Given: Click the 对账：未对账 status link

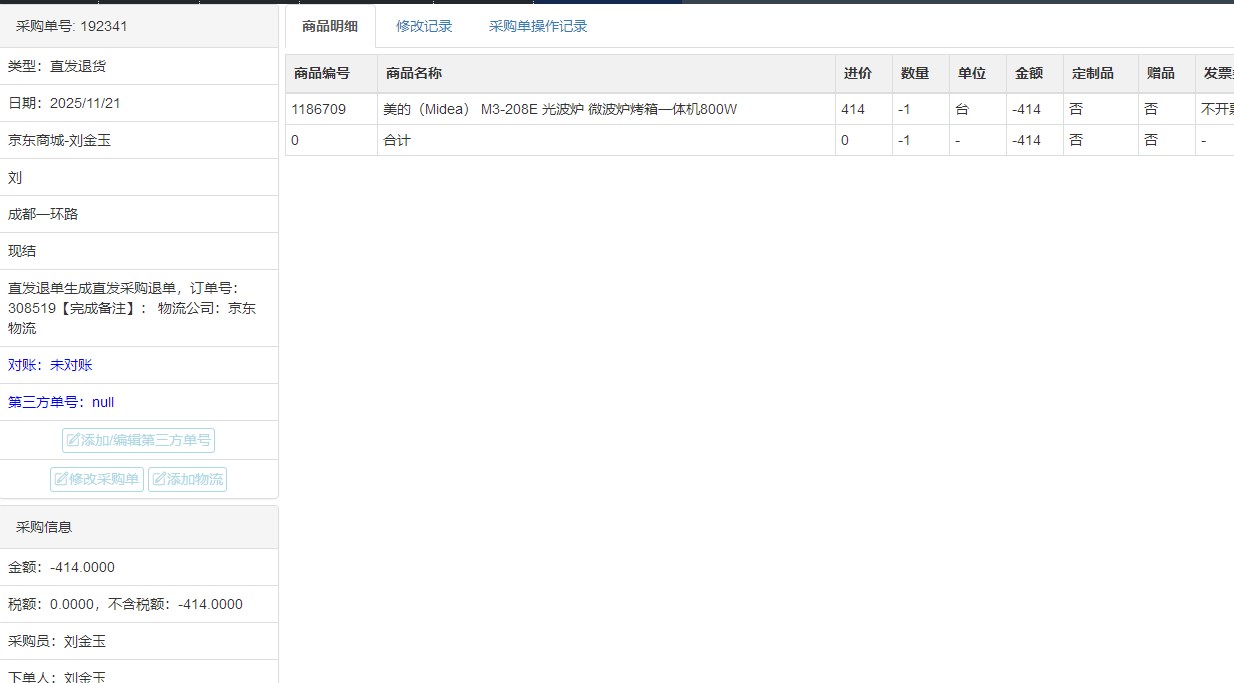Looking at the screenshot, I should pos(50,365).
